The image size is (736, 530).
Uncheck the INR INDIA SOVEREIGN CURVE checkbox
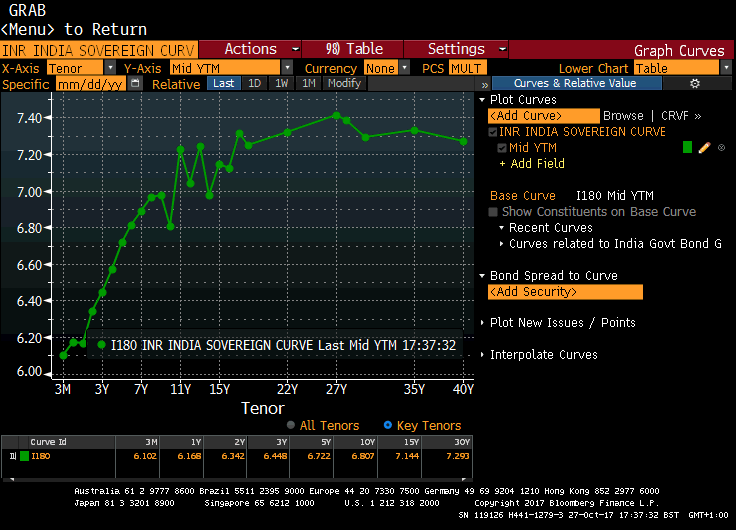click(493, 132)
